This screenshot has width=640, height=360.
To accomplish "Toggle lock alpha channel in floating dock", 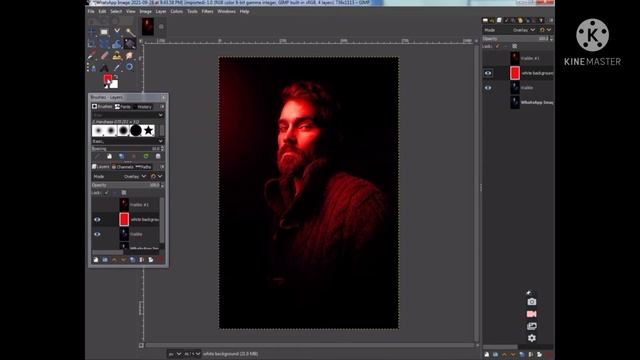I will click(124, 192).
